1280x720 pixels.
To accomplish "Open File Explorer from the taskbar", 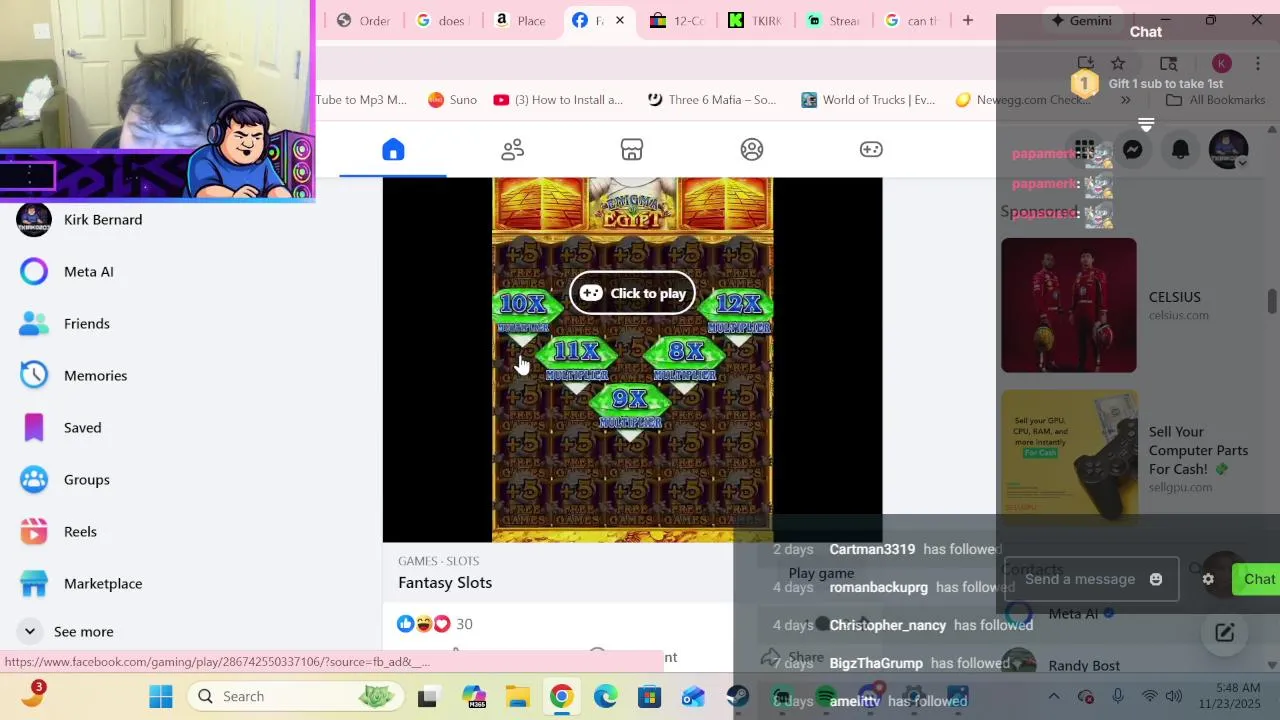I will point(517,696).
